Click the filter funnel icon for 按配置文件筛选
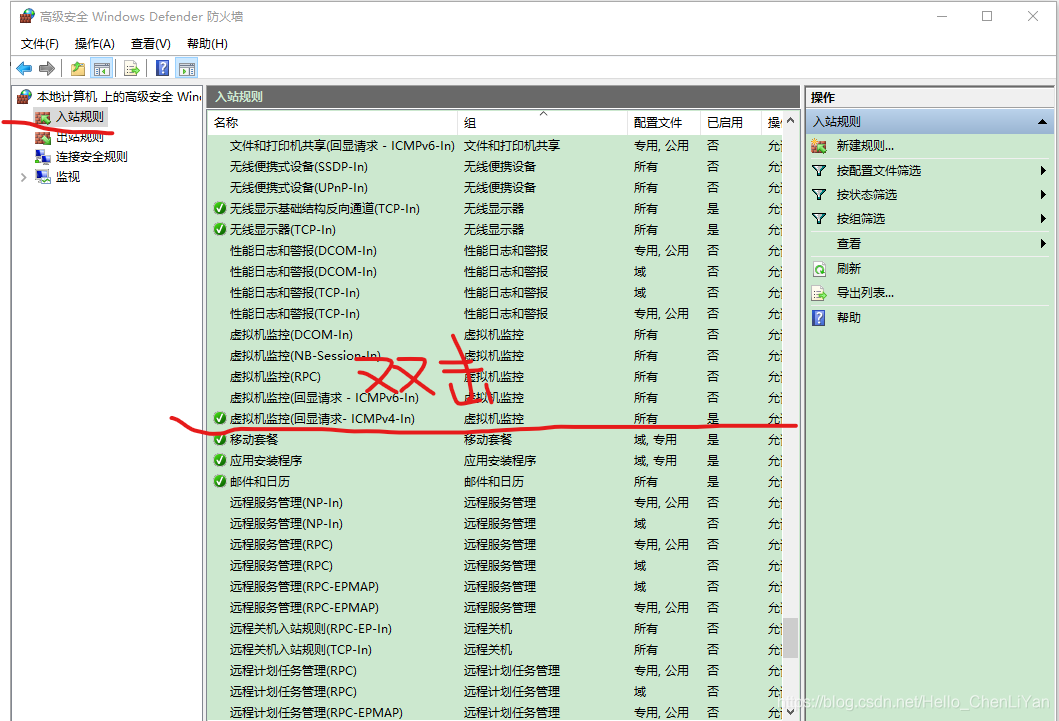This screenshot has height=721, width=1059. click(819, 171)
